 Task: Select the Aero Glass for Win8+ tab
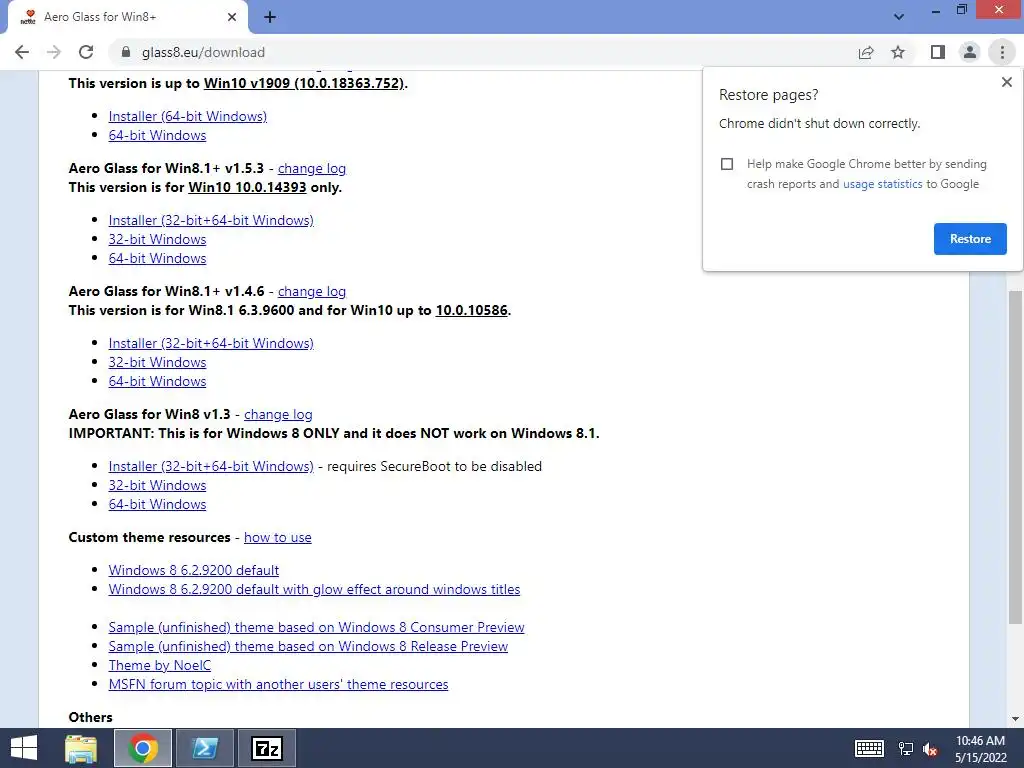(127, 17)
